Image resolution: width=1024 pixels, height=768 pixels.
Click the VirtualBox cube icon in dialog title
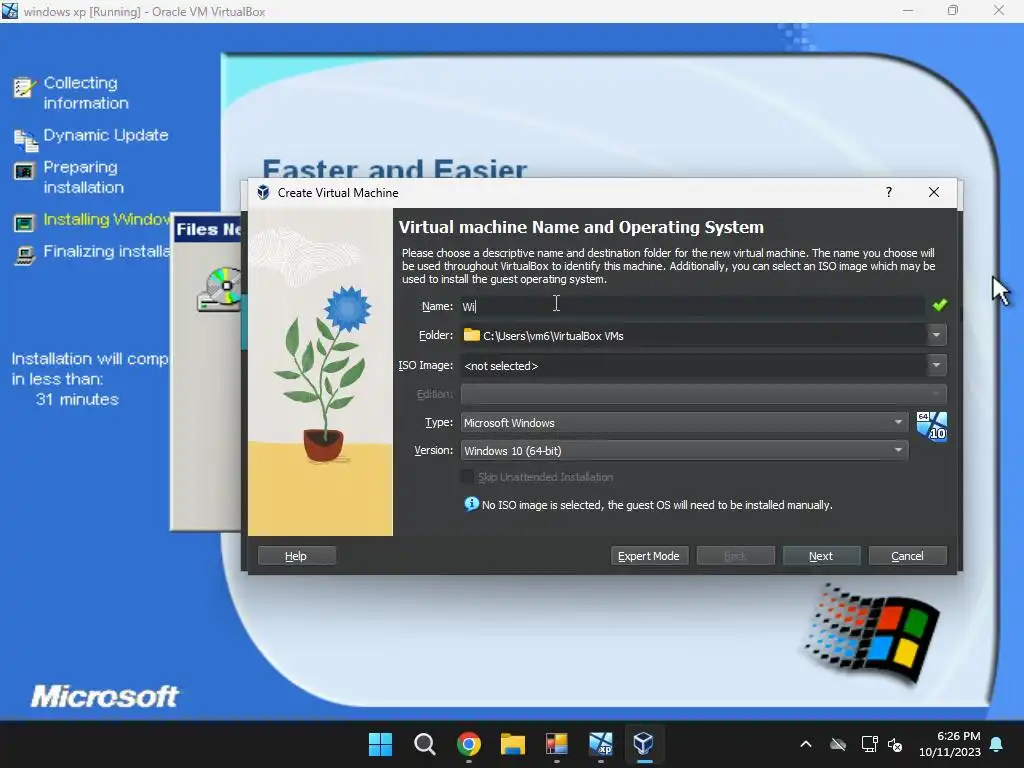263,192
